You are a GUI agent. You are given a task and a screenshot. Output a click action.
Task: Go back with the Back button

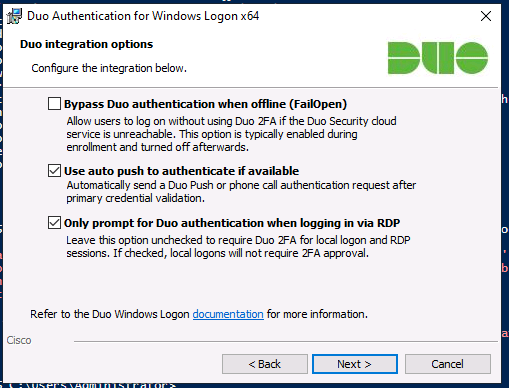tap(265, 364)
